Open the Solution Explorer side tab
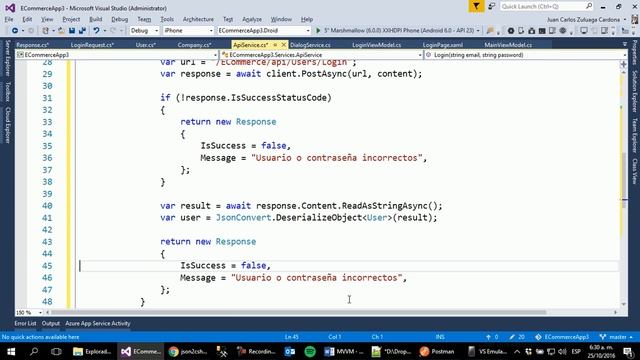640x360 pixels. [635, 91]
